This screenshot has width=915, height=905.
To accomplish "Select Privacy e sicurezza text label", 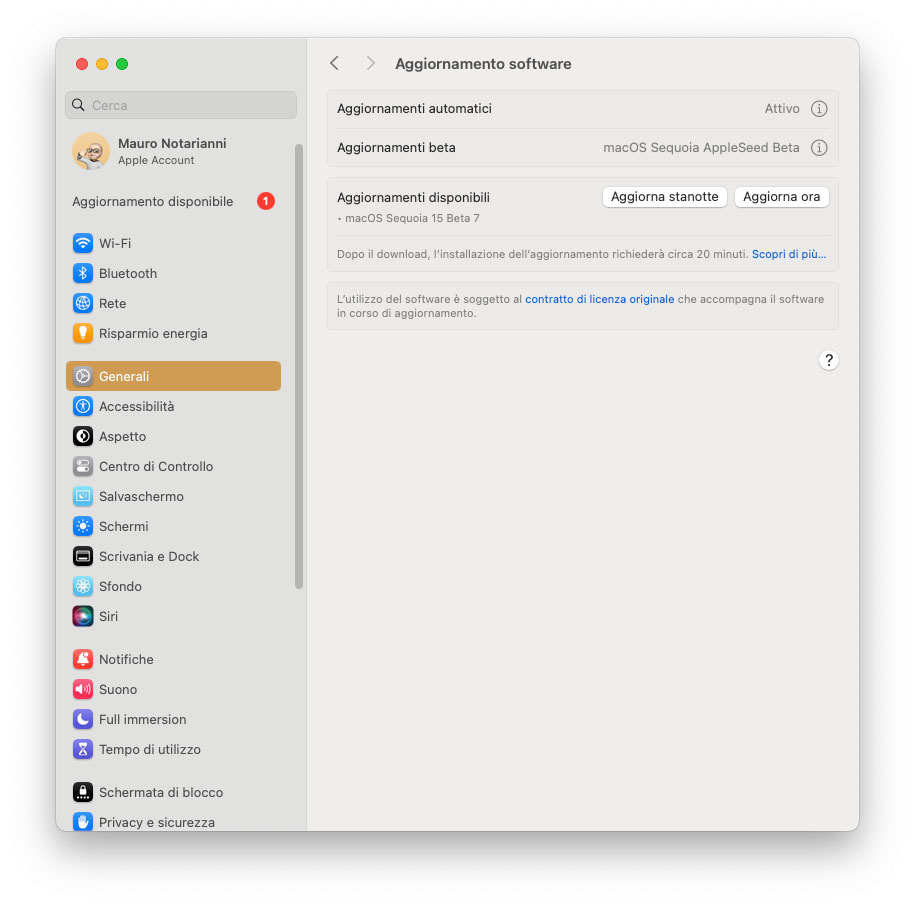I will pyautogui.click(x=156, y=822).
